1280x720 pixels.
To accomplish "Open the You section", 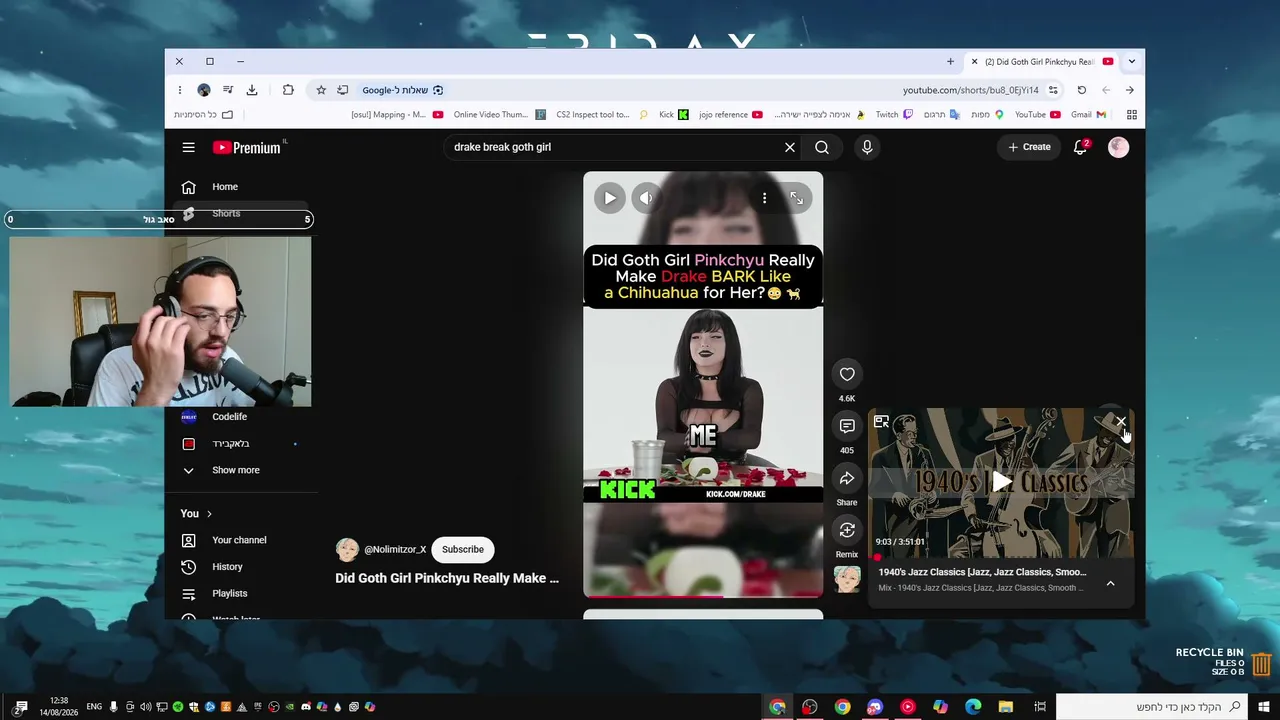I will [196, 513].
